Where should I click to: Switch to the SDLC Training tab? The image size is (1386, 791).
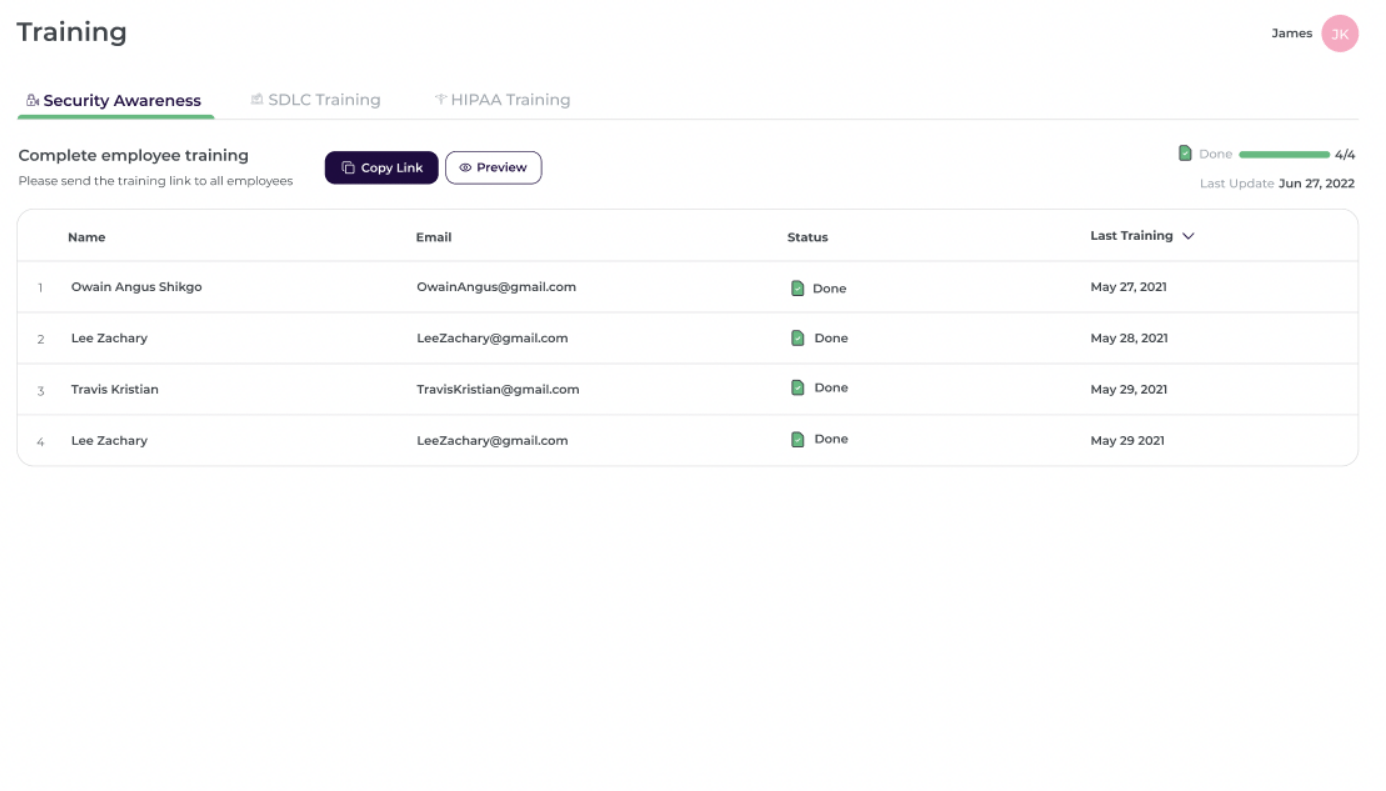click(x=323, y=100)
